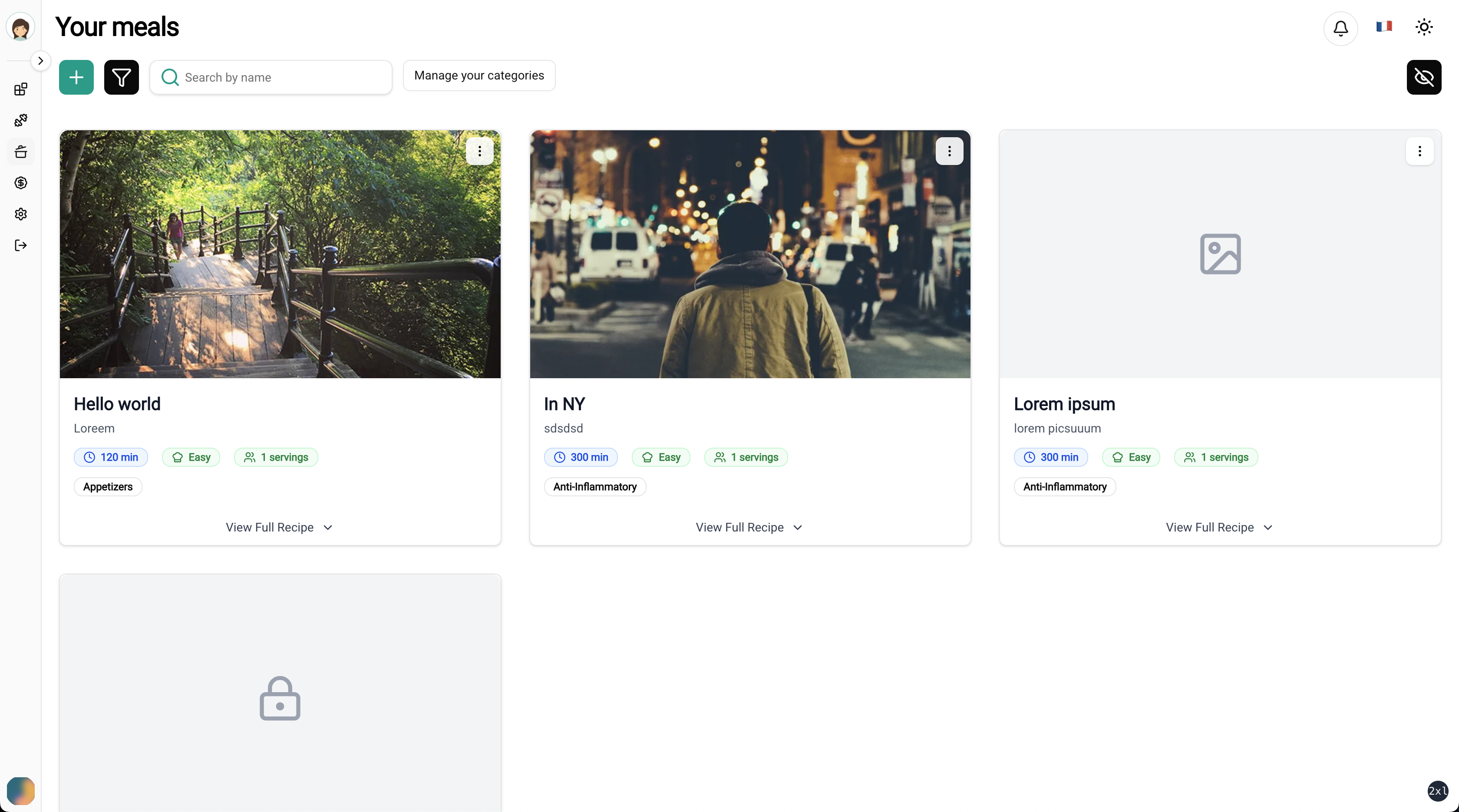Click the logout icon in sidebar
The height and width of the screenshot is (812, 1459).
tap(20, 245)
